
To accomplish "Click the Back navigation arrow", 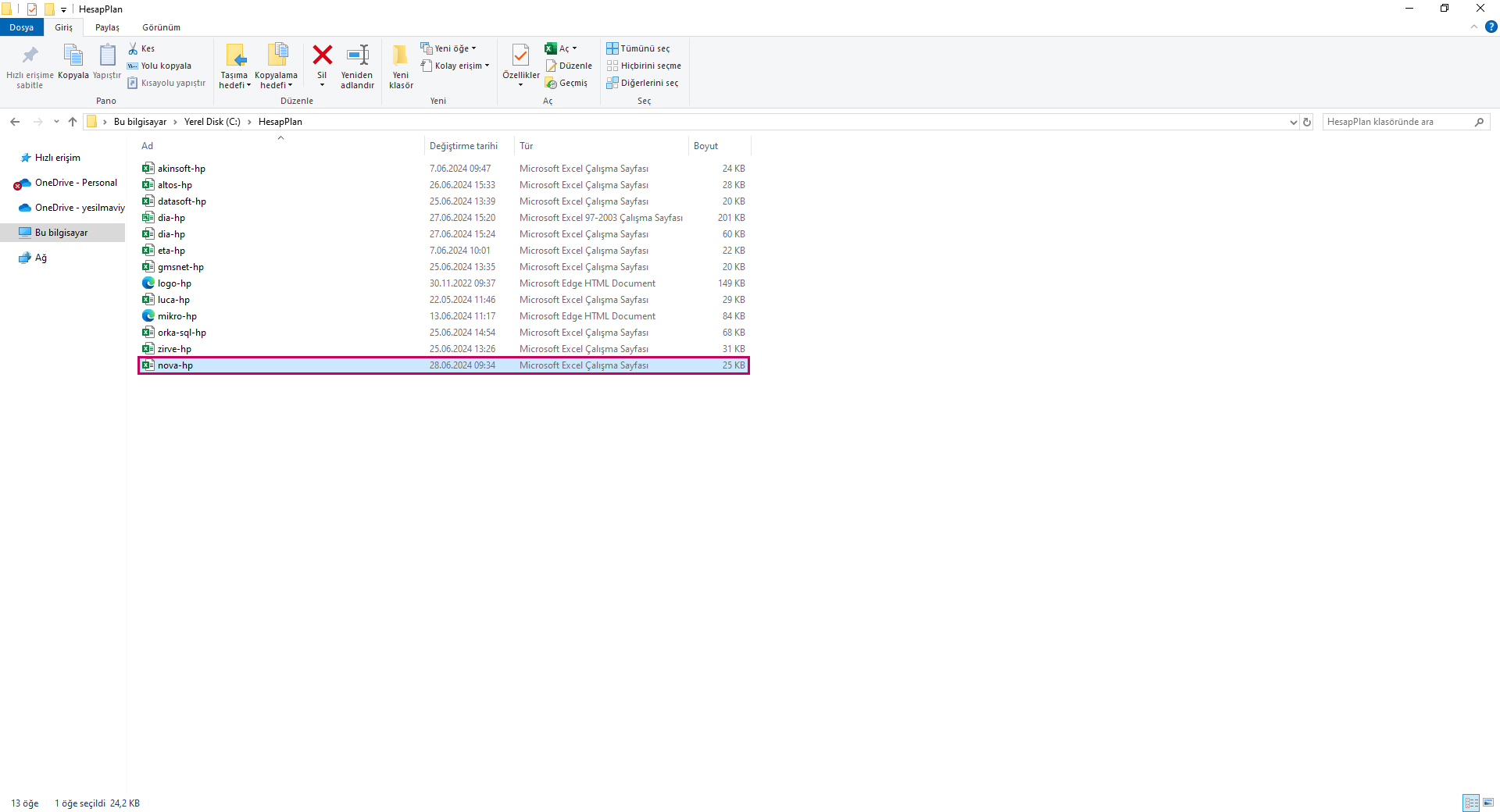I will coord(15,122).
